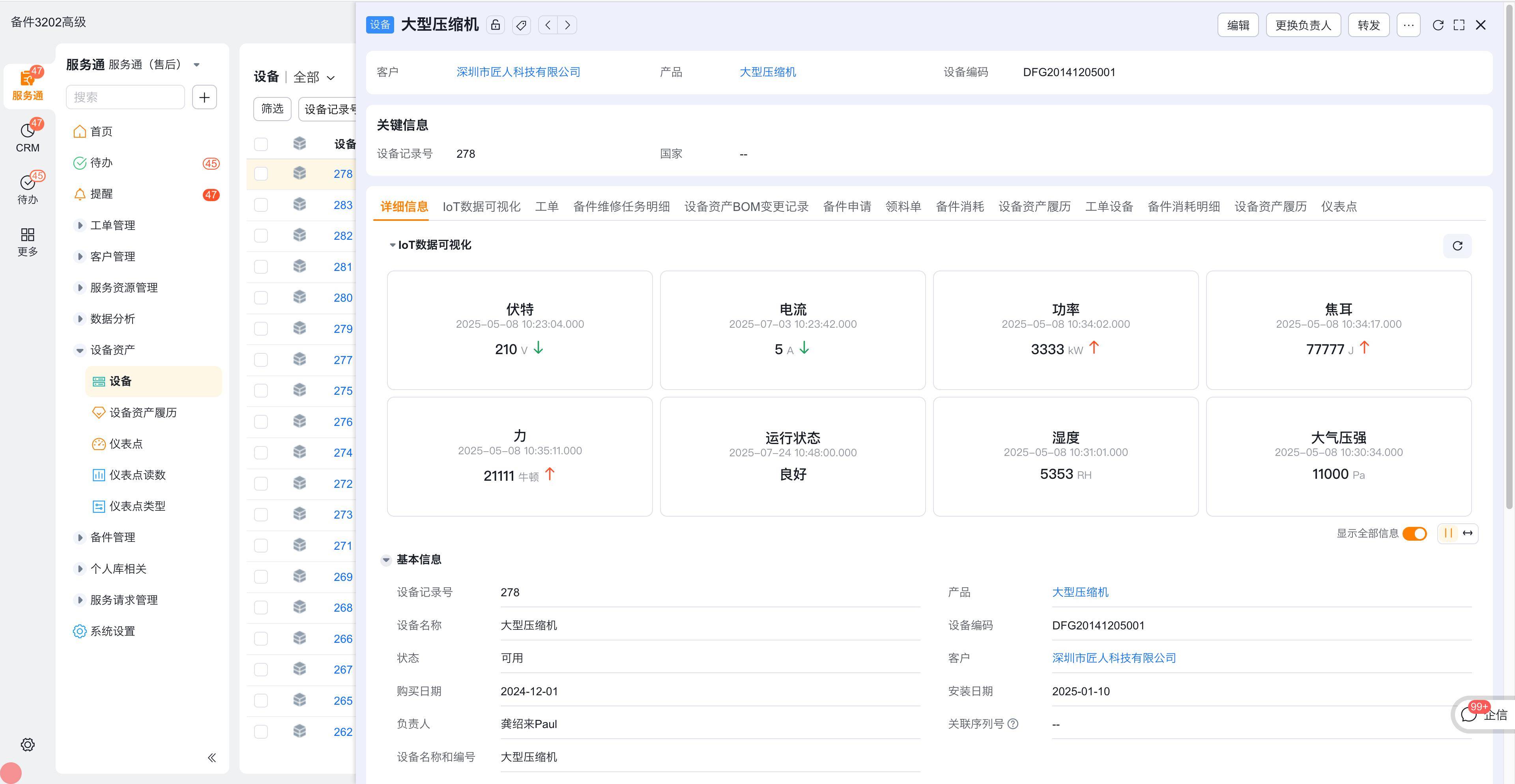Click the 更换负责人 button

[x=1303, y=25]
